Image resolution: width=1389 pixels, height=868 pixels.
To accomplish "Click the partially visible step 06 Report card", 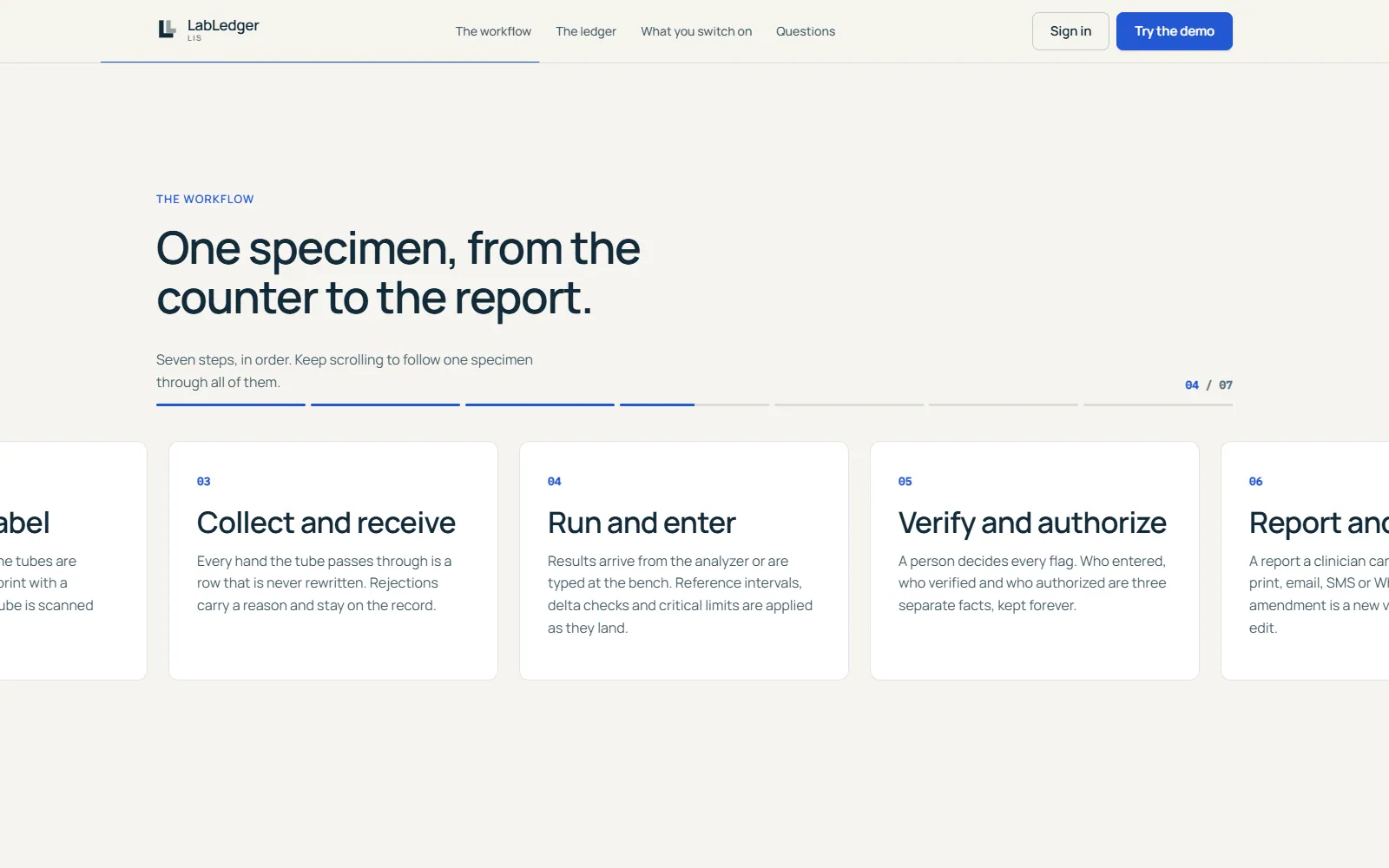I will (1305, 561).
